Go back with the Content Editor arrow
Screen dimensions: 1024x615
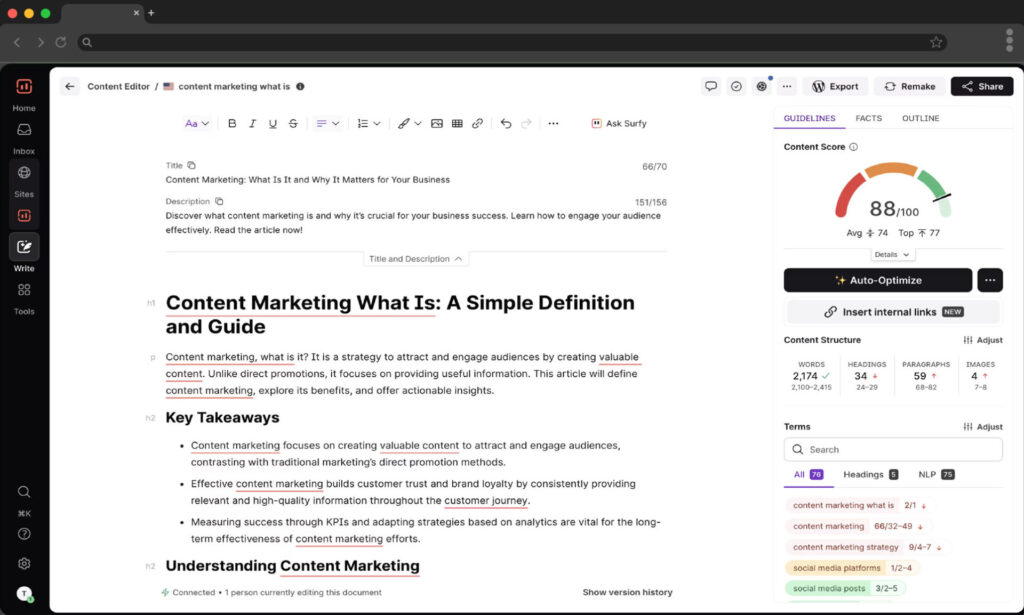70,86
